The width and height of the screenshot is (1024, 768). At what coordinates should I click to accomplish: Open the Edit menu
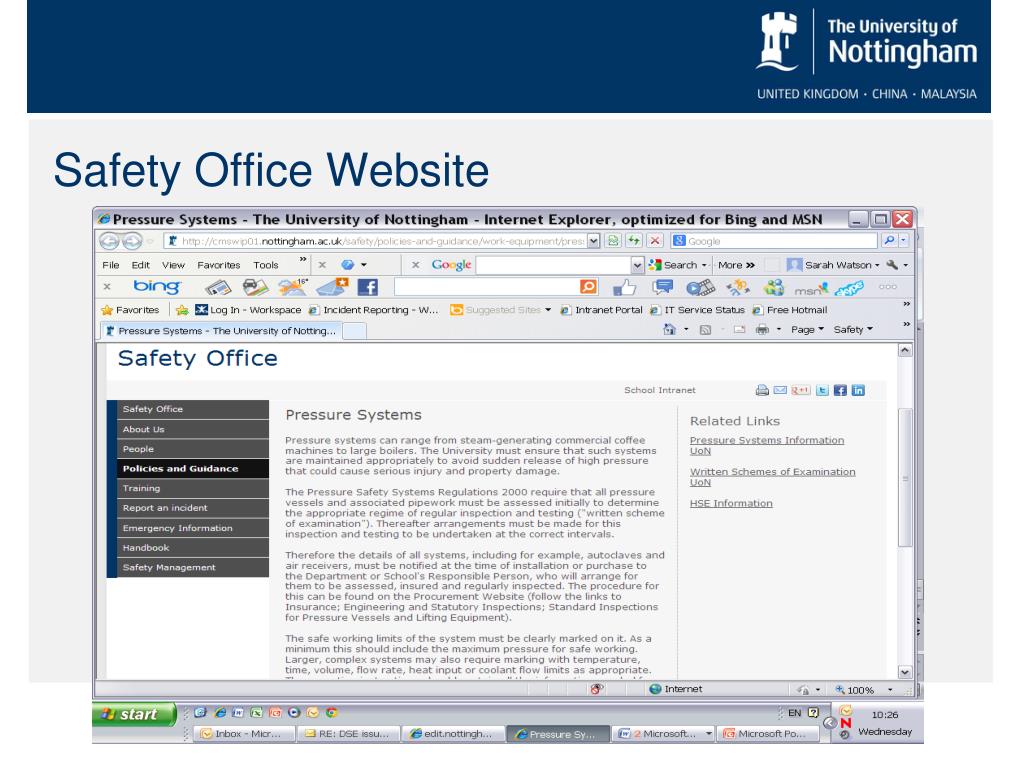click(x=140, y=265)
